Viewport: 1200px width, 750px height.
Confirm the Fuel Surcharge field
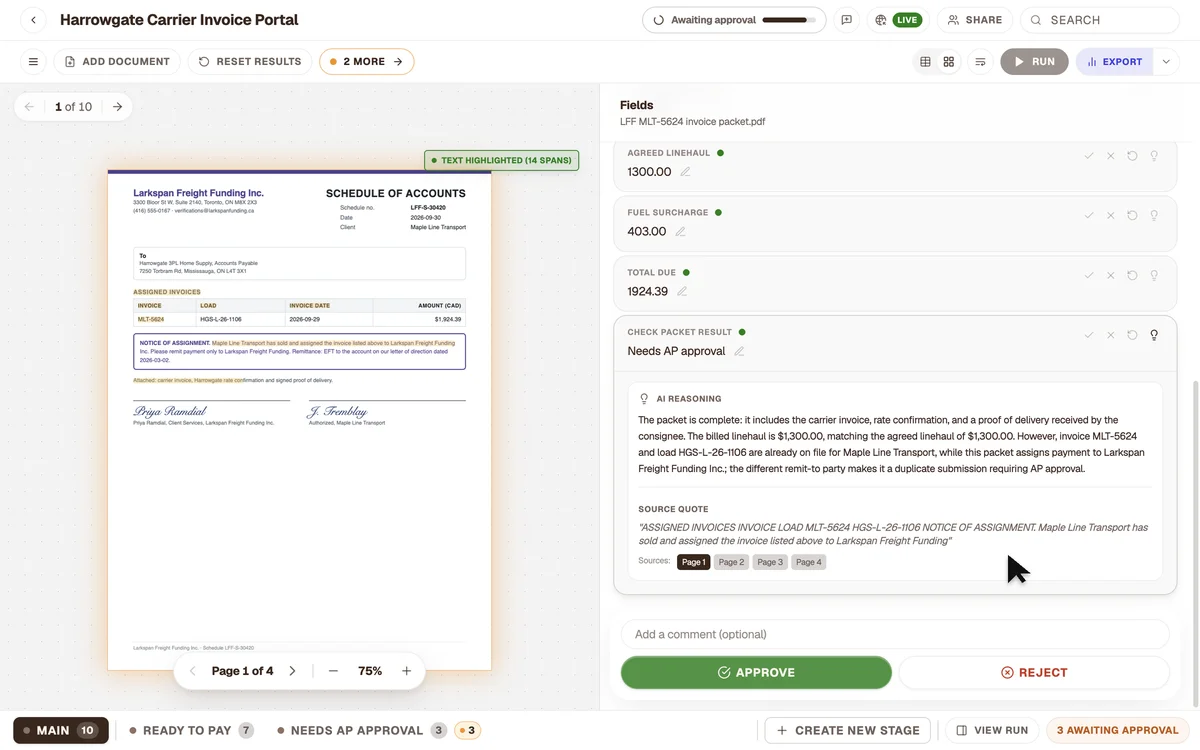1089,216
